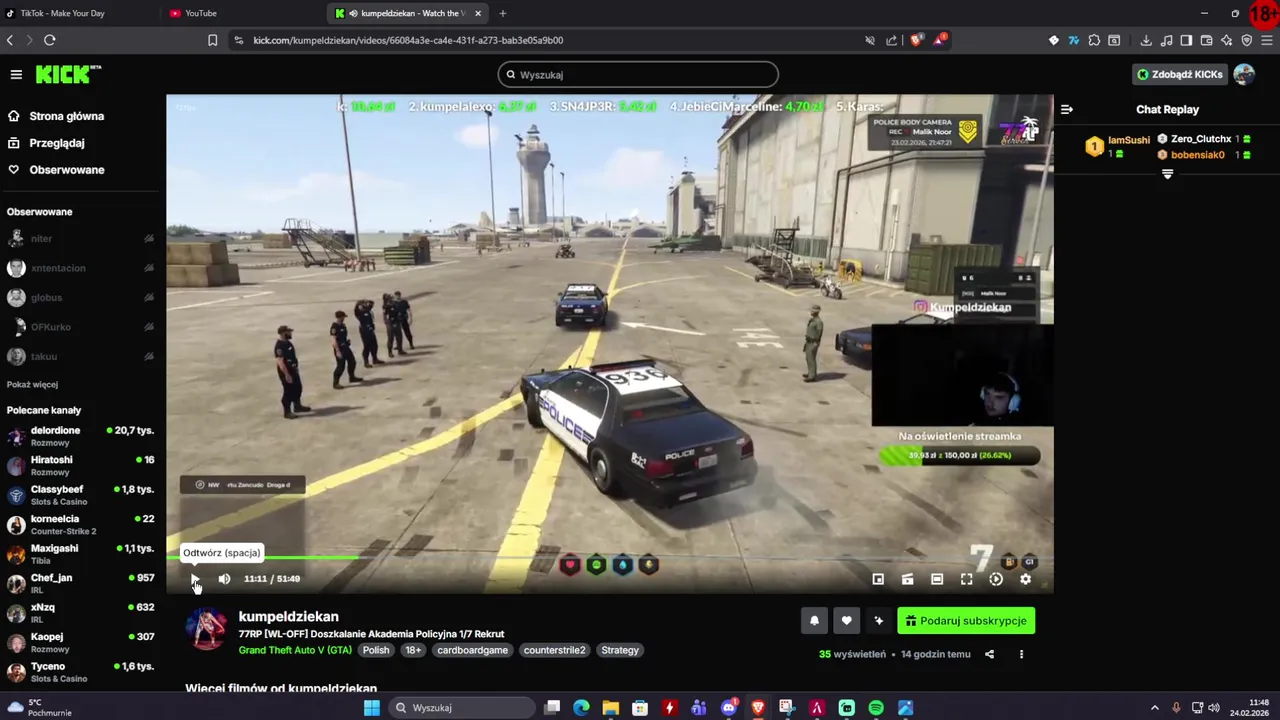Click Zdobądź KICKs button
Image resolution: width=1280 pixels, height=720 pixels.
(x=1180, y=75)
